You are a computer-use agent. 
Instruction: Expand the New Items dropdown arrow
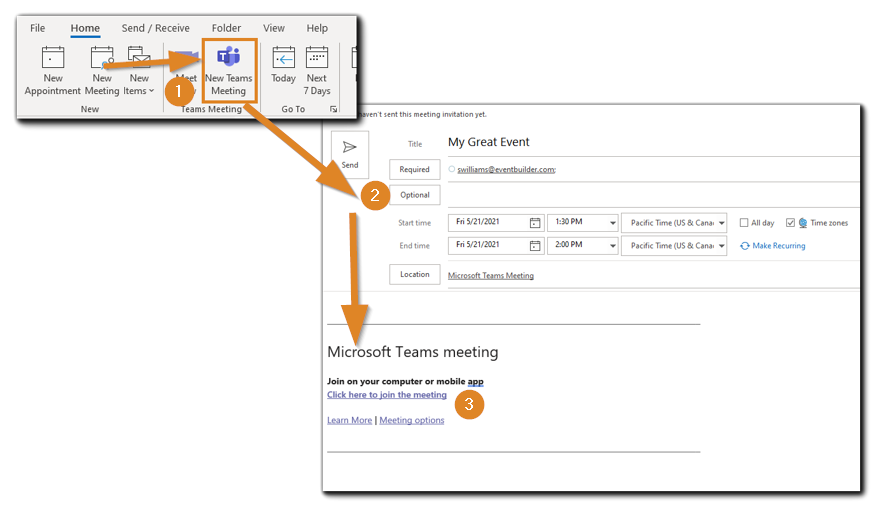tap(151, 91)
